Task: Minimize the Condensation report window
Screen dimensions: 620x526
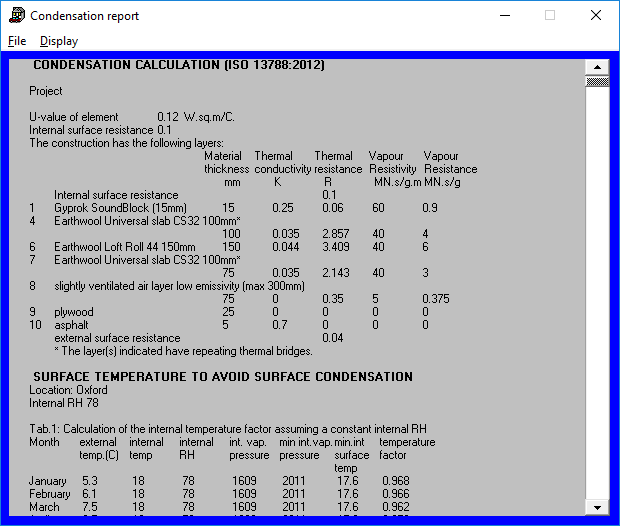Action: [505, 15]
